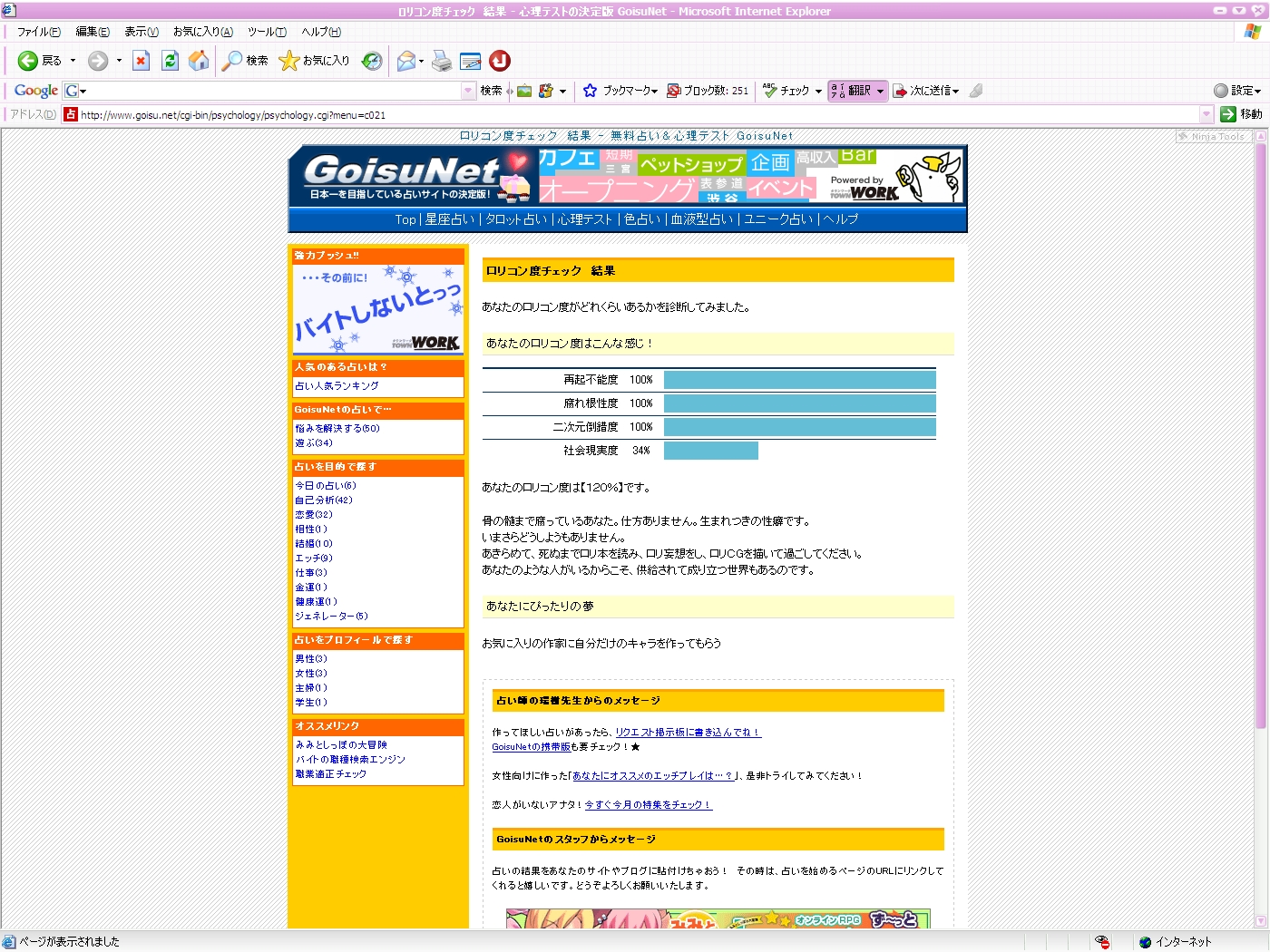The image size is (1270, 952).
Task: Click the Google toolbar blocks icon beside image search
Action: tap(546, 91)
